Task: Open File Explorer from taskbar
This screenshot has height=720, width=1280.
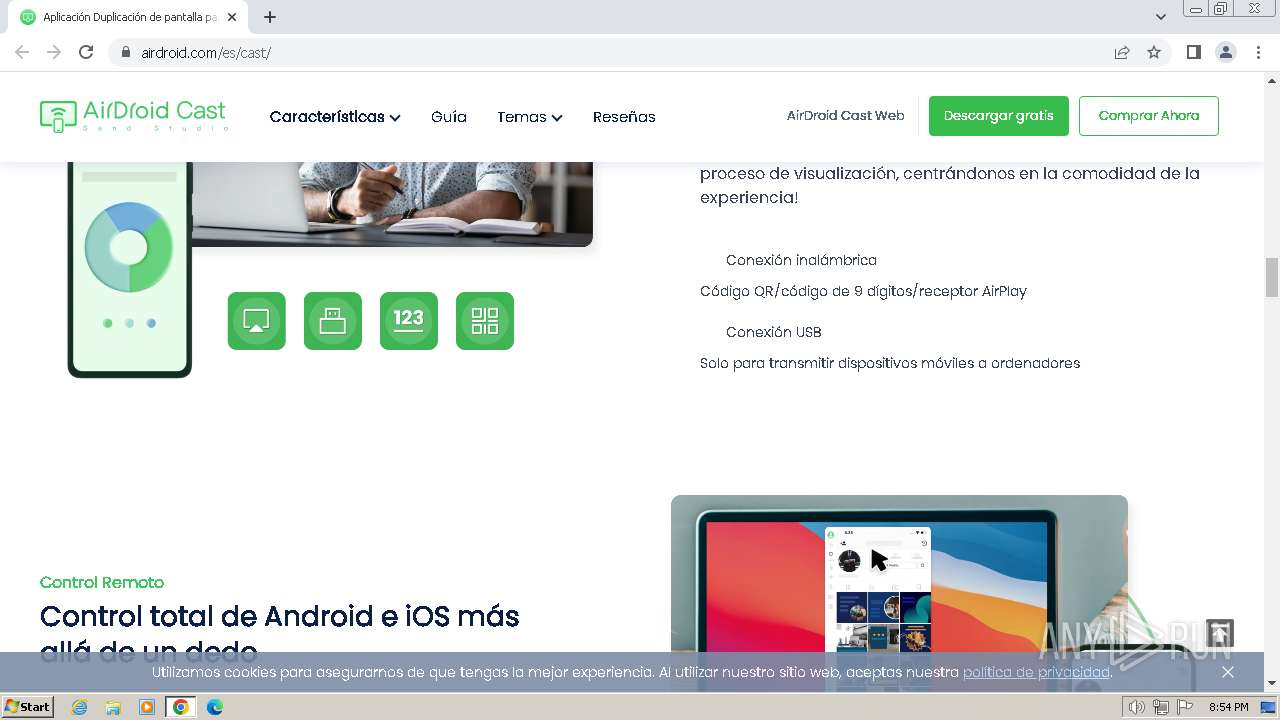Action: 113,707
